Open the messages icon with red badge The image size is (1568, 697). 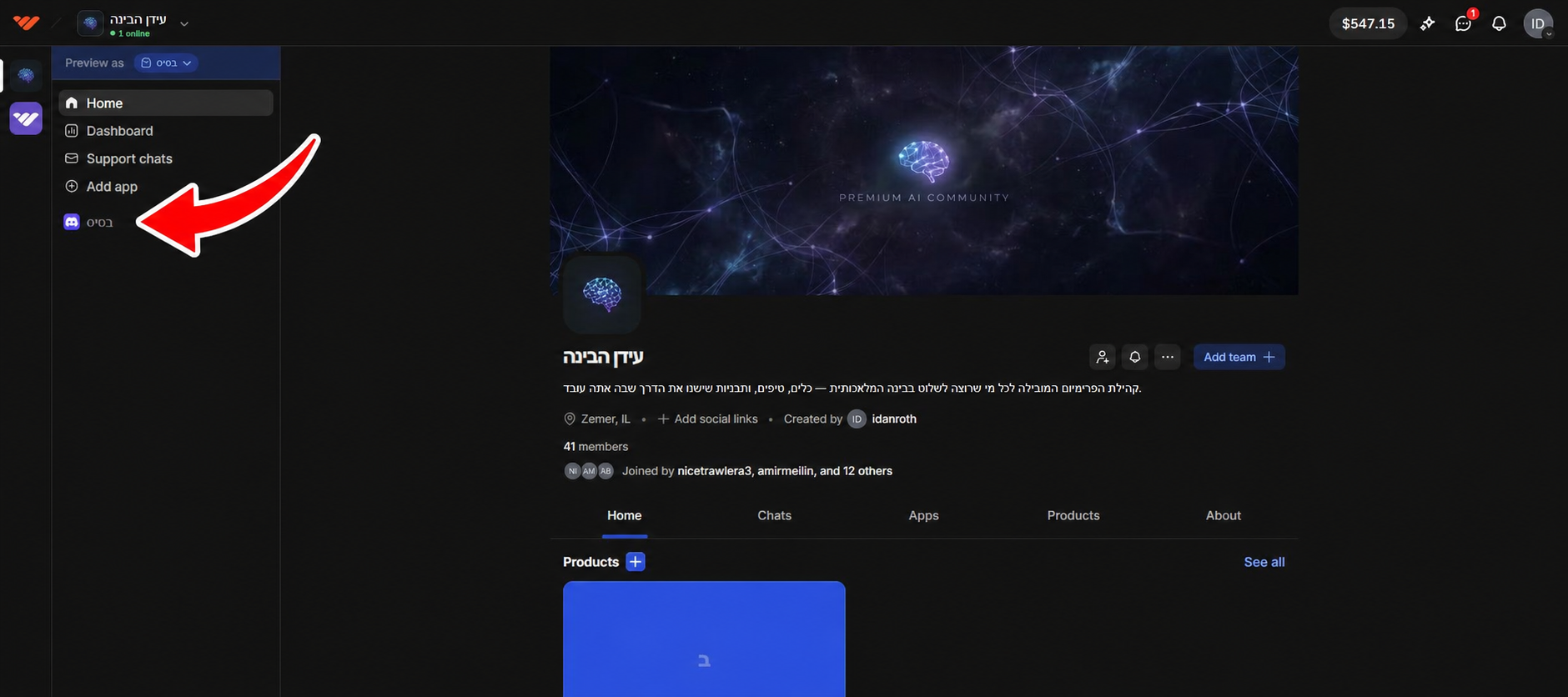(x=1464, y=23)
